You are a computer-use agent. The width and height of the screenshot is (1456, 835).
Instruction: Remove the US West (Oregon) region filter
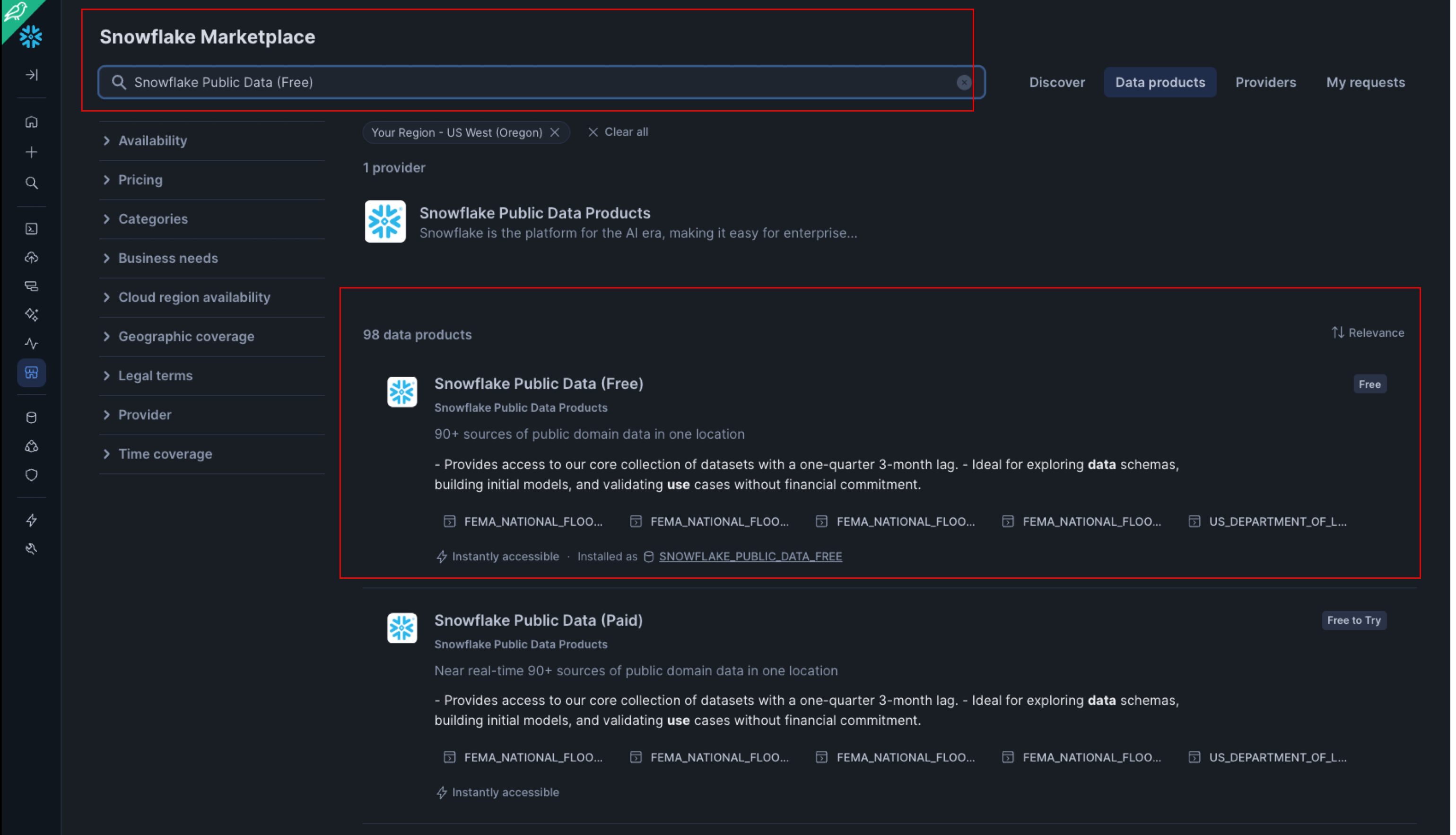555,132
